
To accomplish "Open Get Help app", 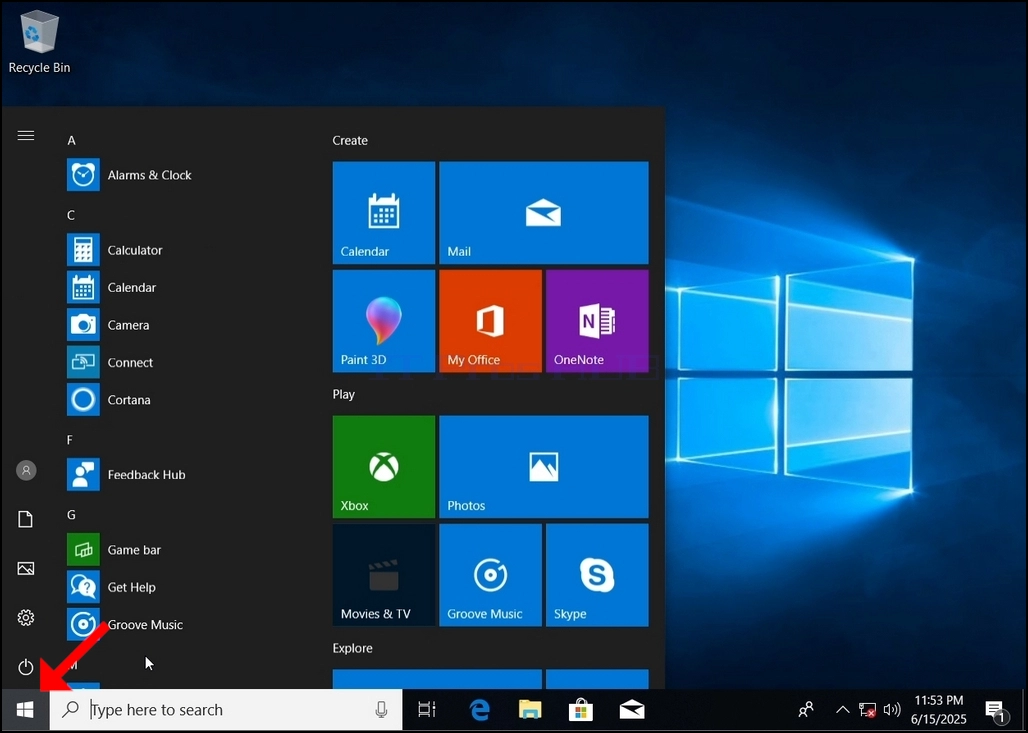I will coord(132,587).
